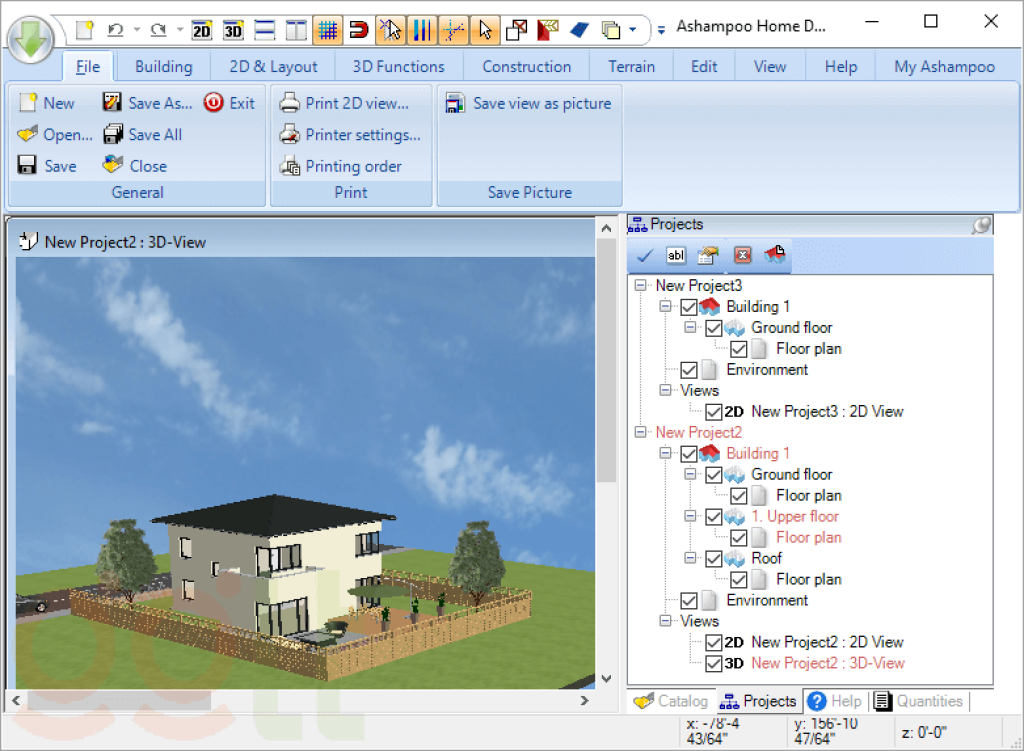1024x751 pixels.
Task: Click the red delete icon in Projects toolbar
Action: [742, 256]
